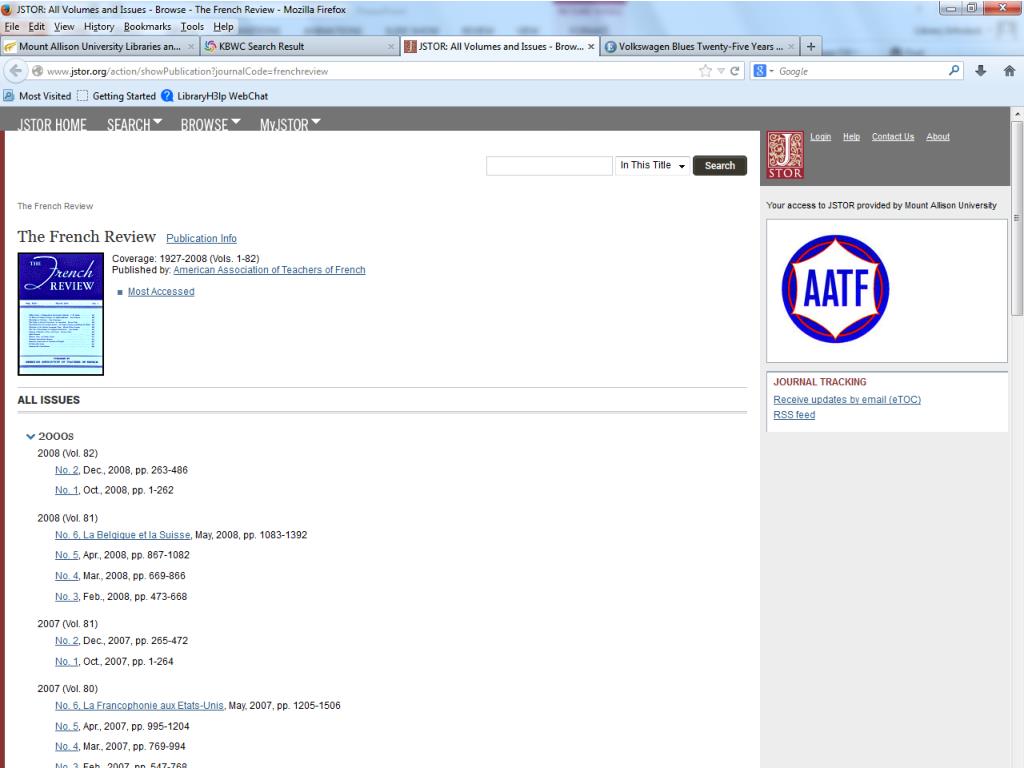Screen dimensions: 1024x768
Task: Open No. 1, Oct. 2008 issue
Action: 67,490
